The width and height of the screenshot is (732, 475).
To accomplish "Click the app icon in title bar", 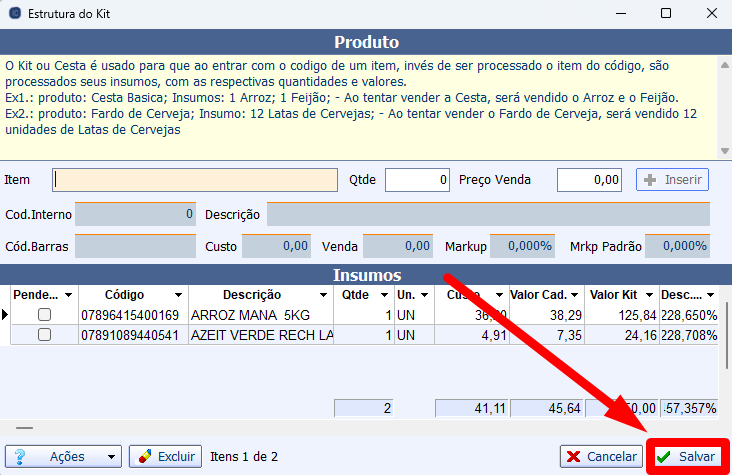I will pyautogui.click(x=15, y=15).
